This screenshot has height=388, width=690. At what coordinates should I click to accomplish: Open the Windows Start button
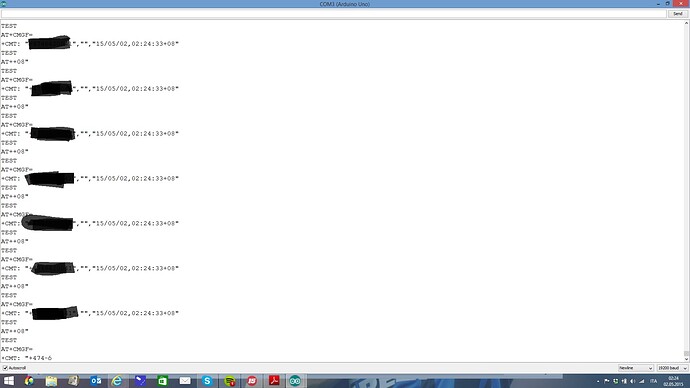(8, 381)
